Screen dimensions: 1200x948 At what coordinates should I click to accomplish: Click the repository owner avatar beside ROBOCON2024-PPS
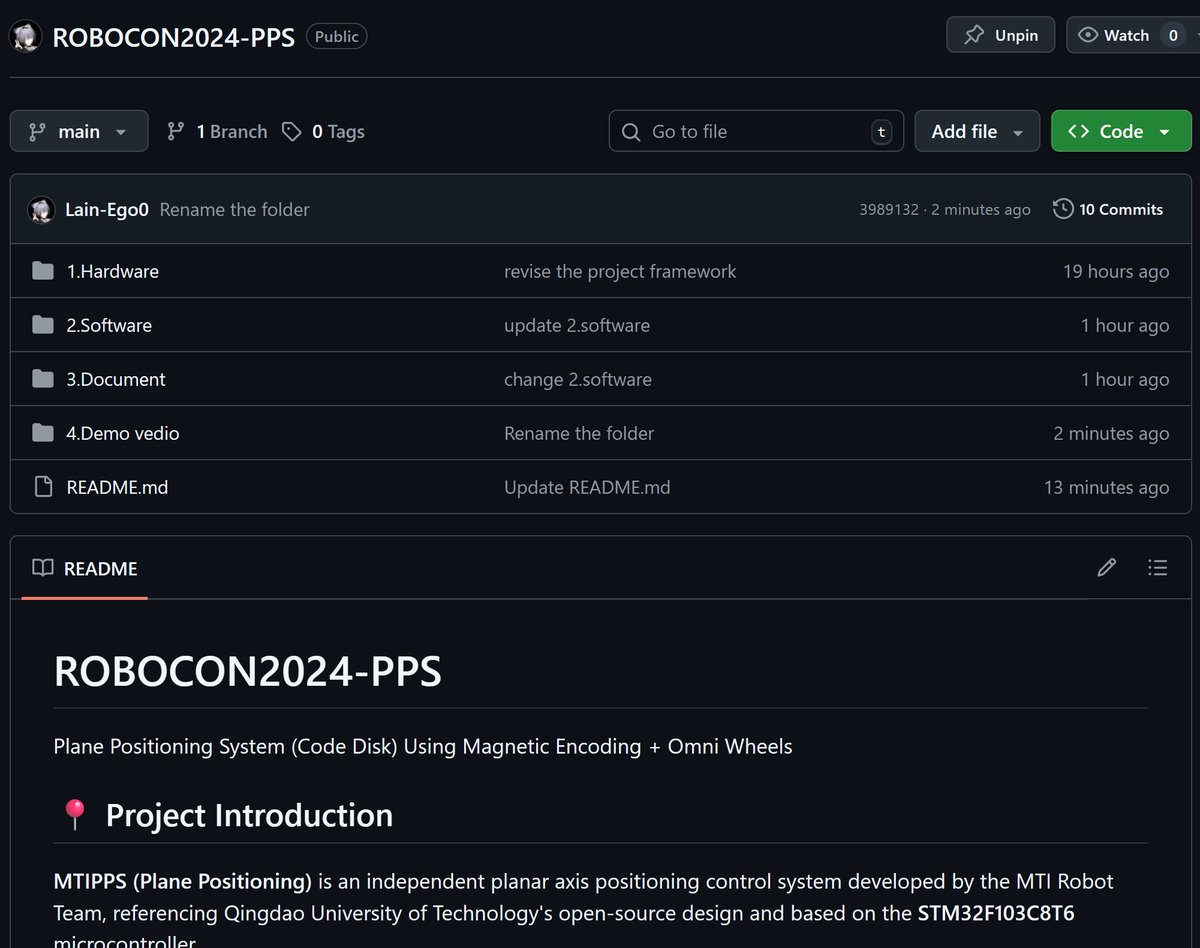pos(26,36)
